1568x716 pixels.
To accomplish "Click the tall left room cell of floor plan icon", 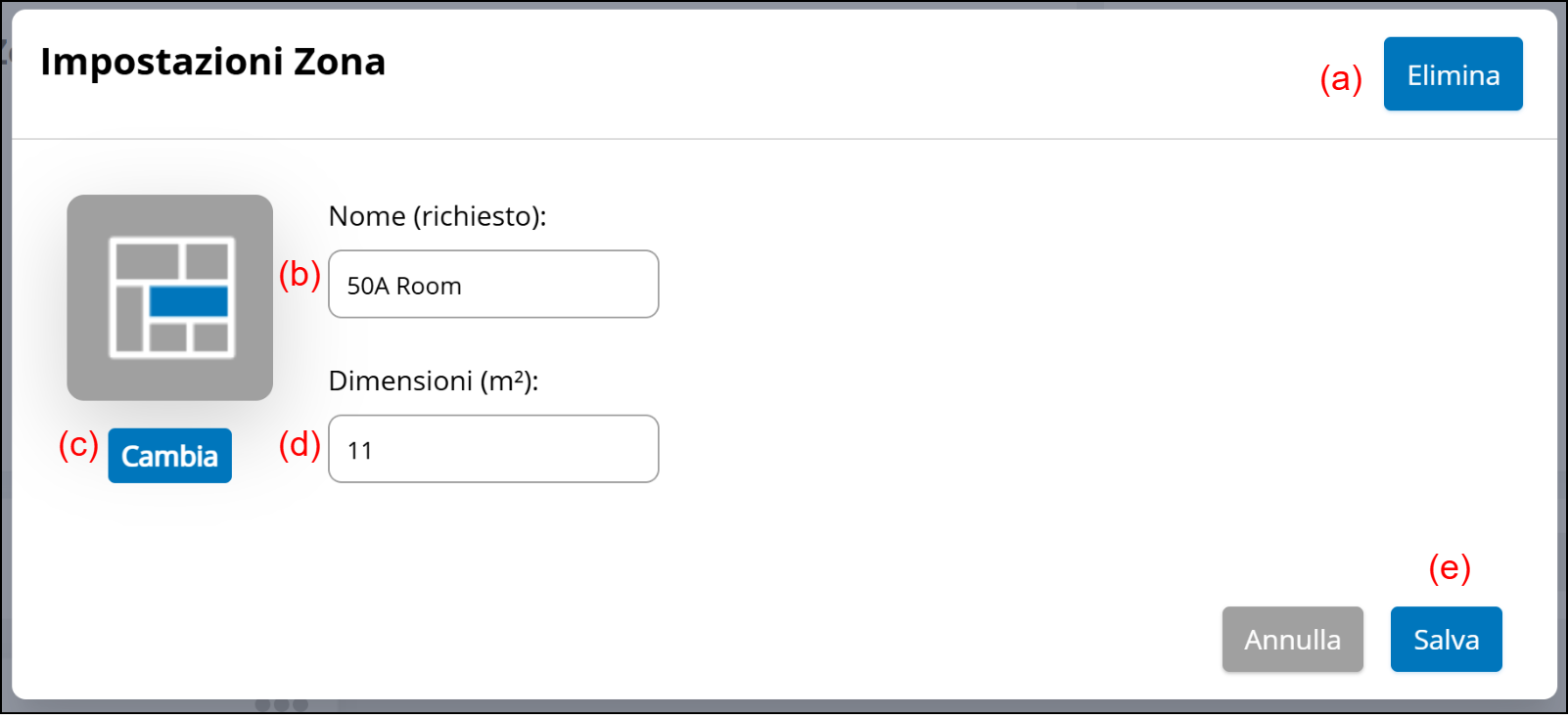I will [x=129, y=318].
